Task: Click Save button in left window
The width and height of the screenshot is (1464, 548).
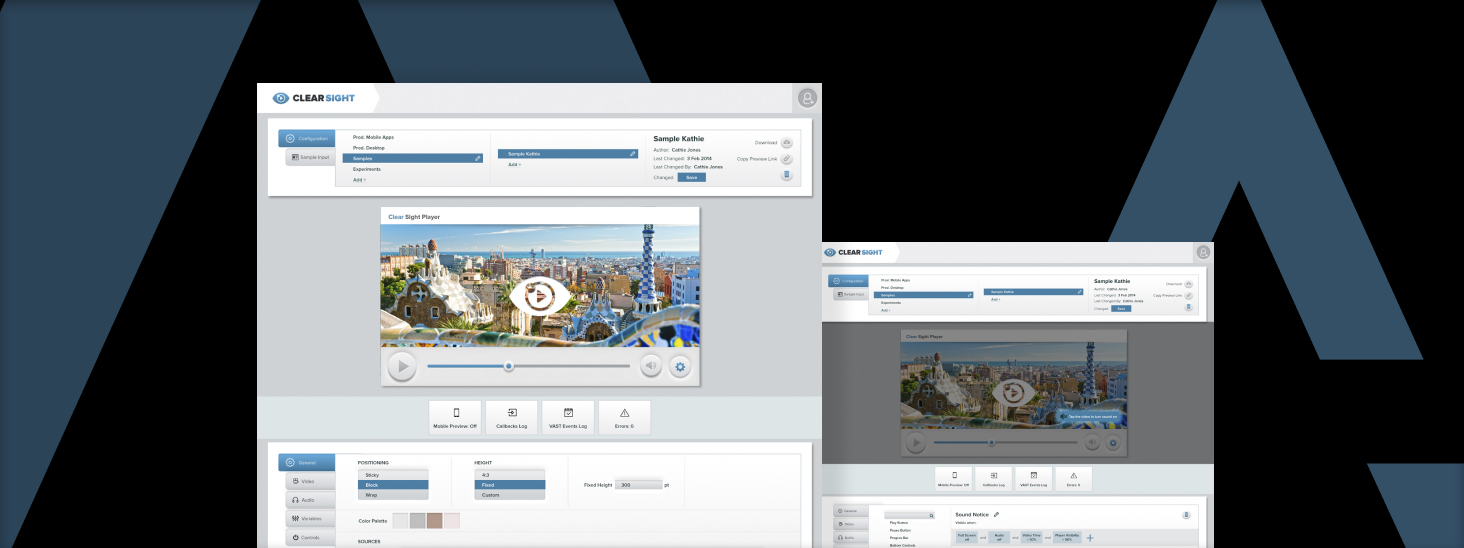Action: click(691, 177)
